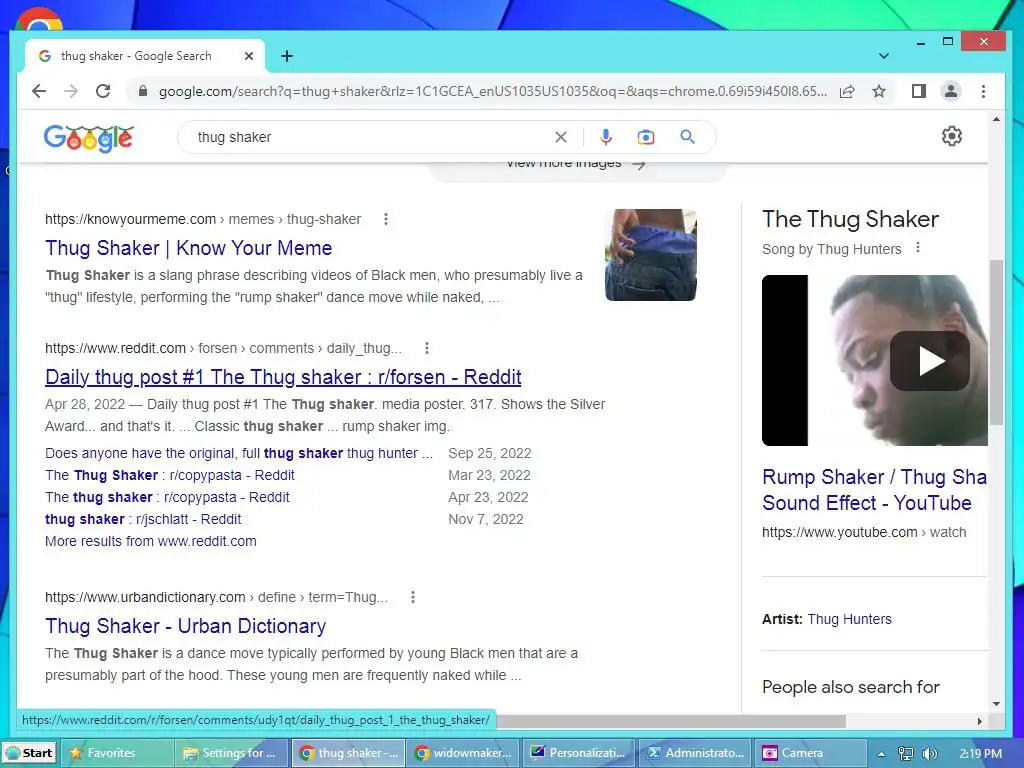Play the Thug Shaker video thumbnail
This screenshot has height=768, width=1024.
(x=929, y=360)
